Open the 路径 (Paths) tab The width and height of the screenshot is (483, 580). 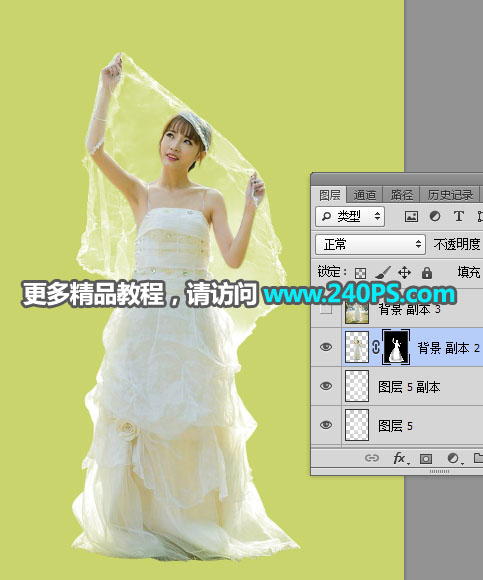point(401,195)
